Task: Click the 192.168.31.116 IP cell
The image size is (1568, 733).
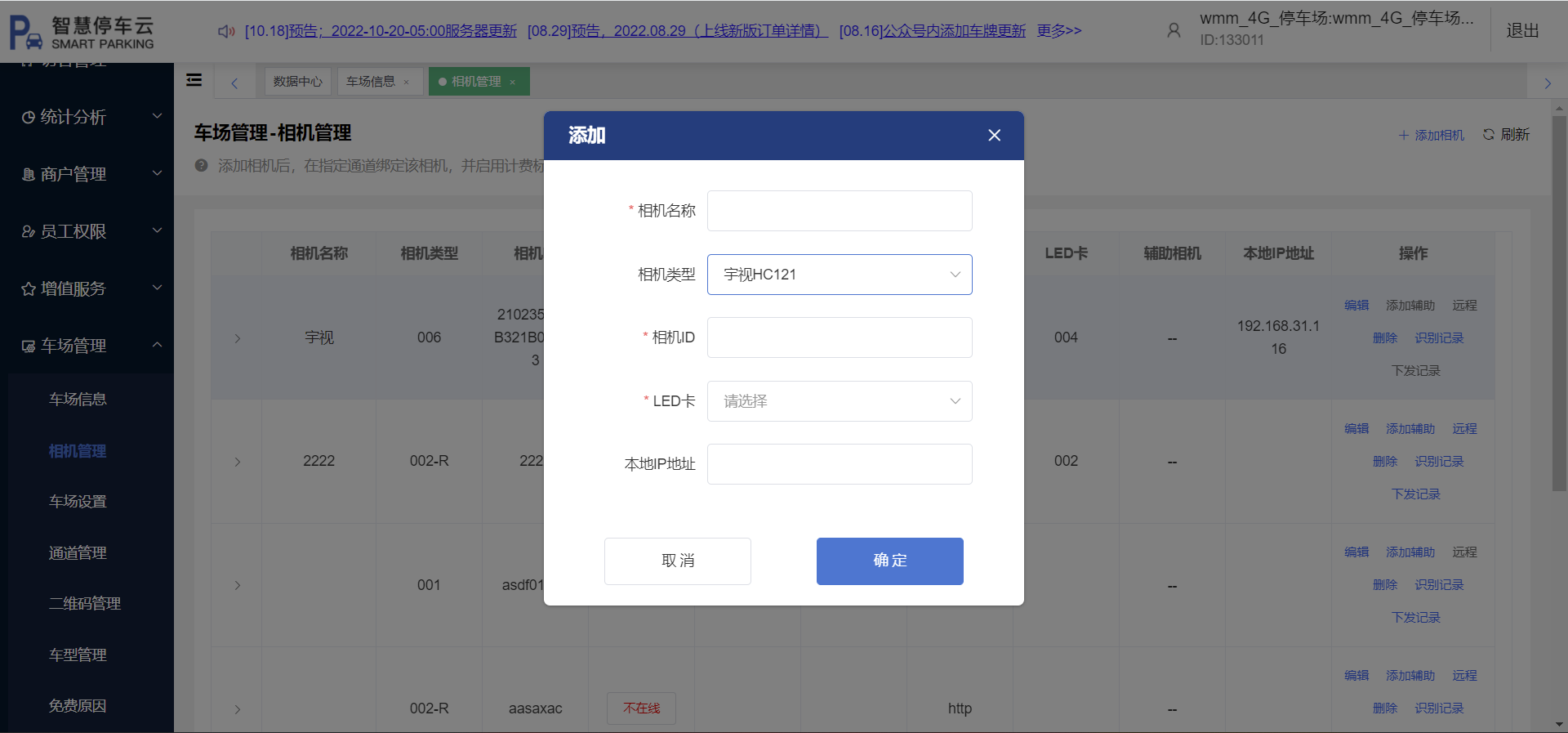Action: pos(1278,337)
